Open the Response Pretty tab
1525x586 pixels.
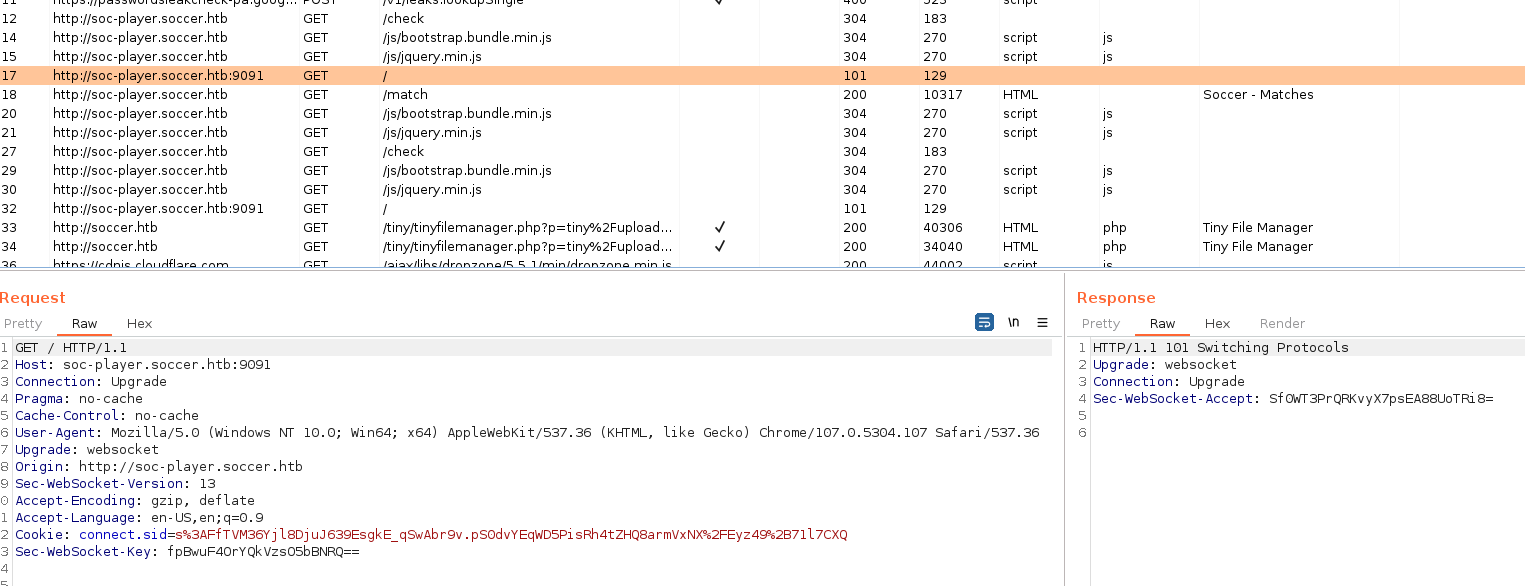pos(1100,323)
